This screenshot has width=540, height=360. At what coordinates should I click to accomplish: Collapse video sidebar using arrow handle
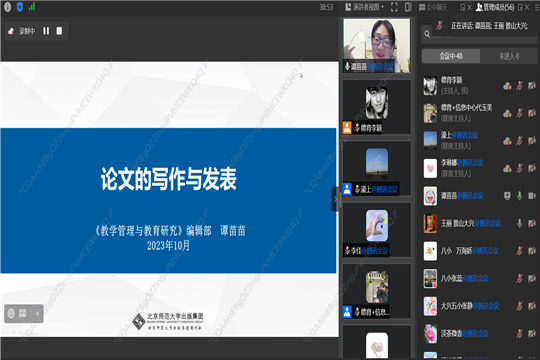pyautogui.click(x=335, y=199)
